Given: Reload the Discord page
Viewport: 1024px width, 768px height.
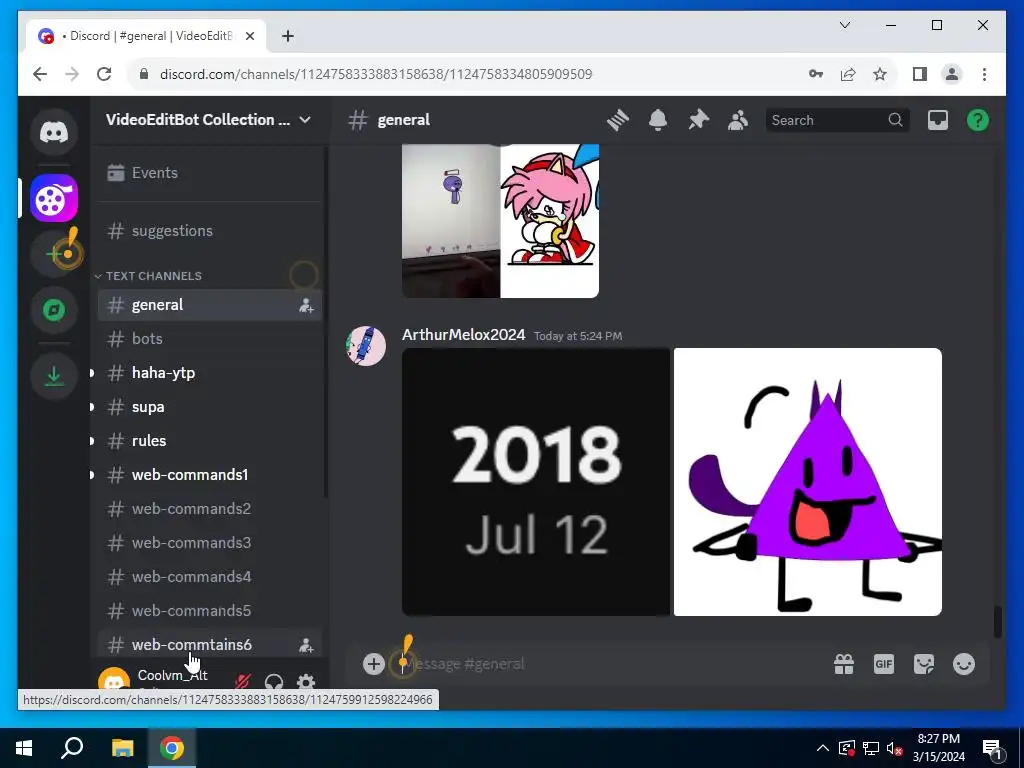Looking at the screenshot, I should pos(104,74).
